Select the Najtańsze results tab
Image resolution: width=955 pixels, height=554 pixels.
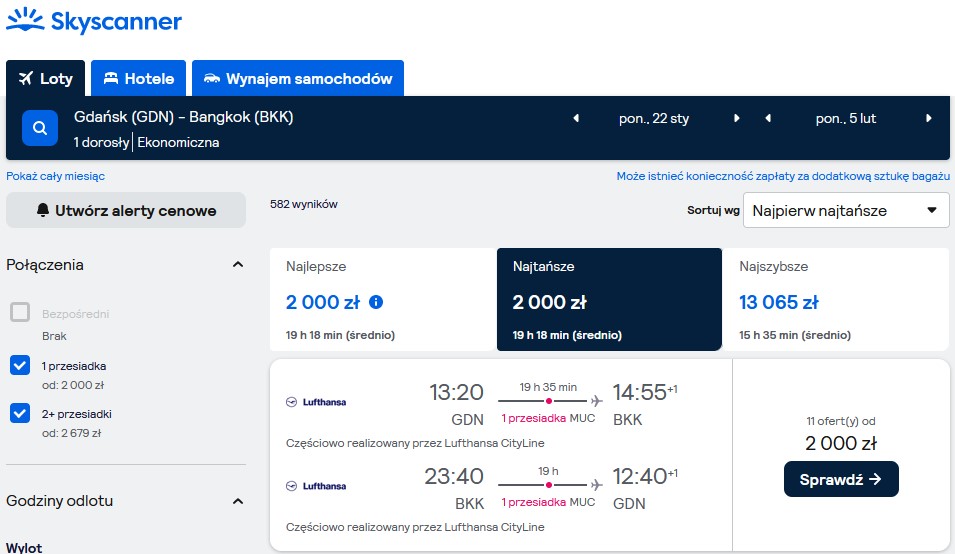click(x=609, y=299)
